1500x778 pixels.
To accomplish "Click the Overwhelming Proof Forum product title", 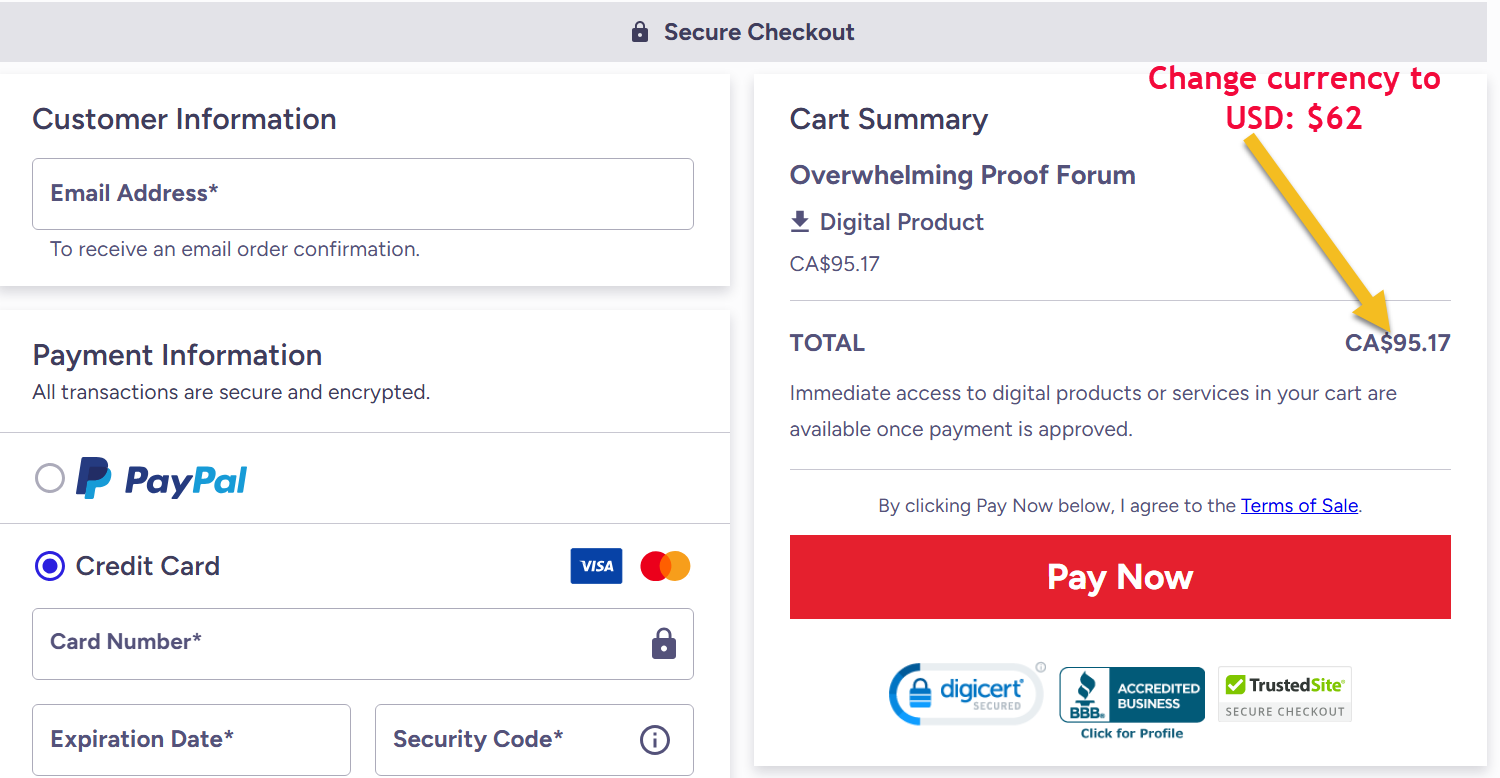I will (x=962, y=175).
